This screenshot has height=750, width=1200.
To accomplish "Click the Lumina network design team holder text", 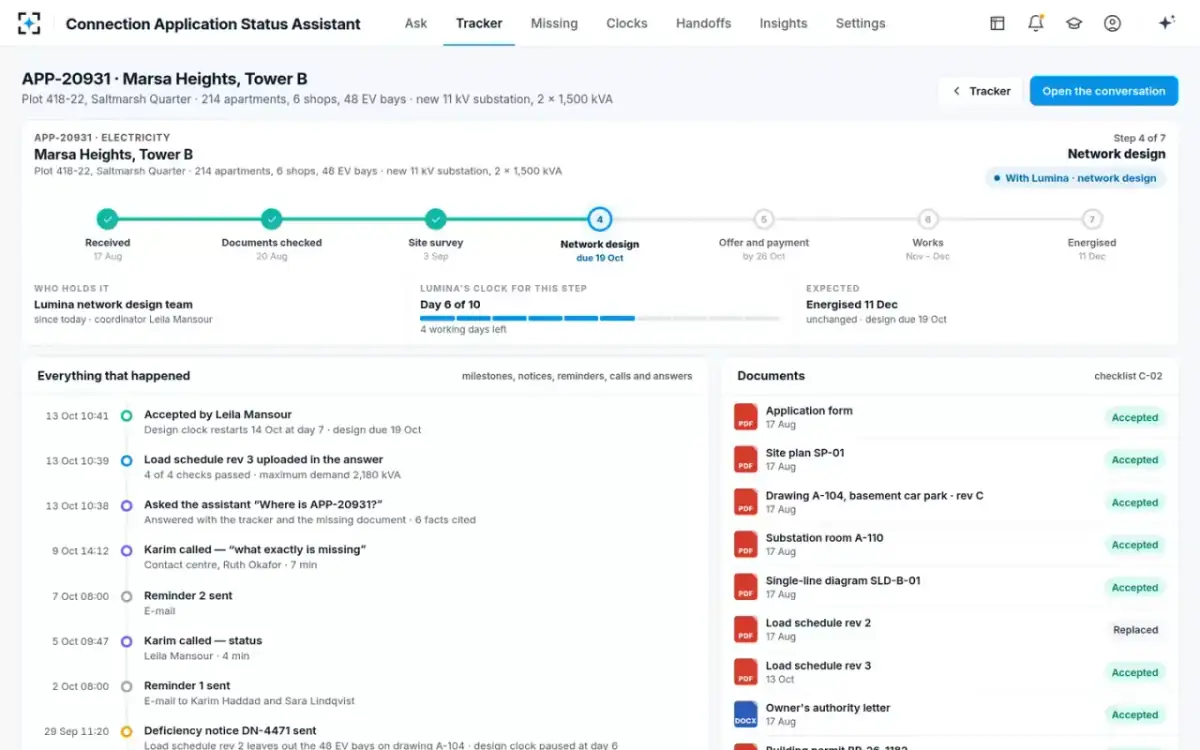I will (113, 305).
